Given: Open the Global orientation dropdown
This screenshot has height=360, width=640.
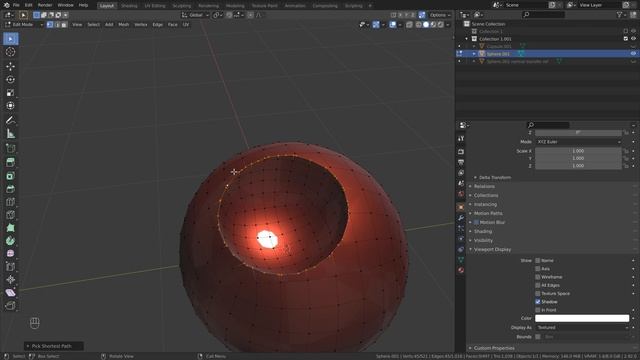Looking at the screenshot, I should (x=195, y=15).
